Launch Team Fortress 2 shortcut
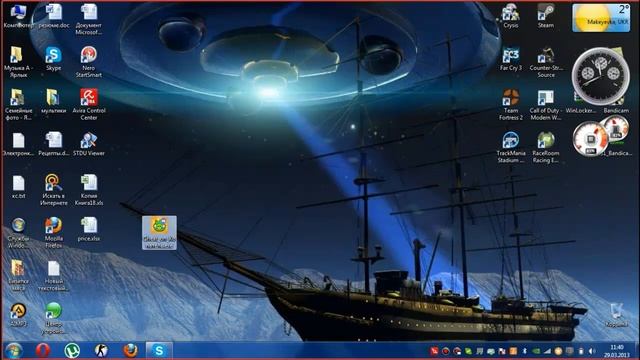The width and height of the screenshot is (640, 360). (x=511, y=105)
